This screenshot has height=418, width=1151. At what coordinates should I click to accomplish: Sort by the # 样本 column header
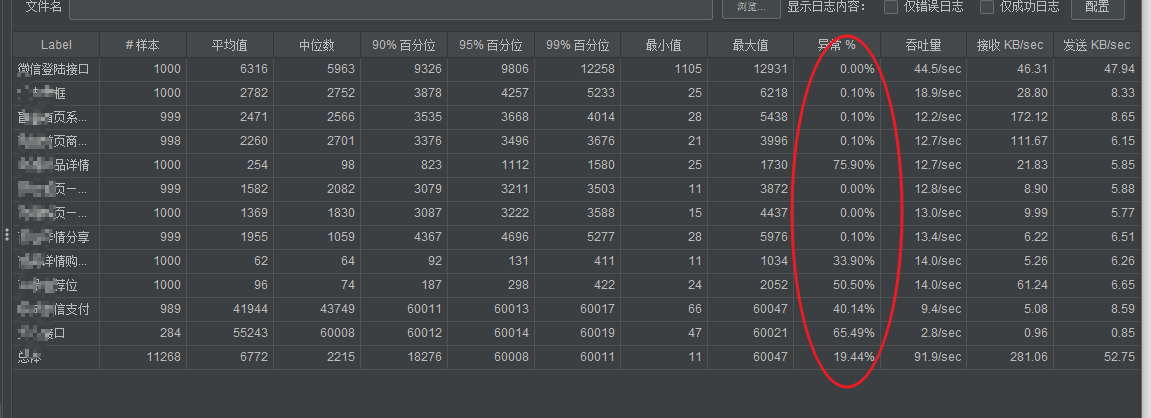click(143, 45)
